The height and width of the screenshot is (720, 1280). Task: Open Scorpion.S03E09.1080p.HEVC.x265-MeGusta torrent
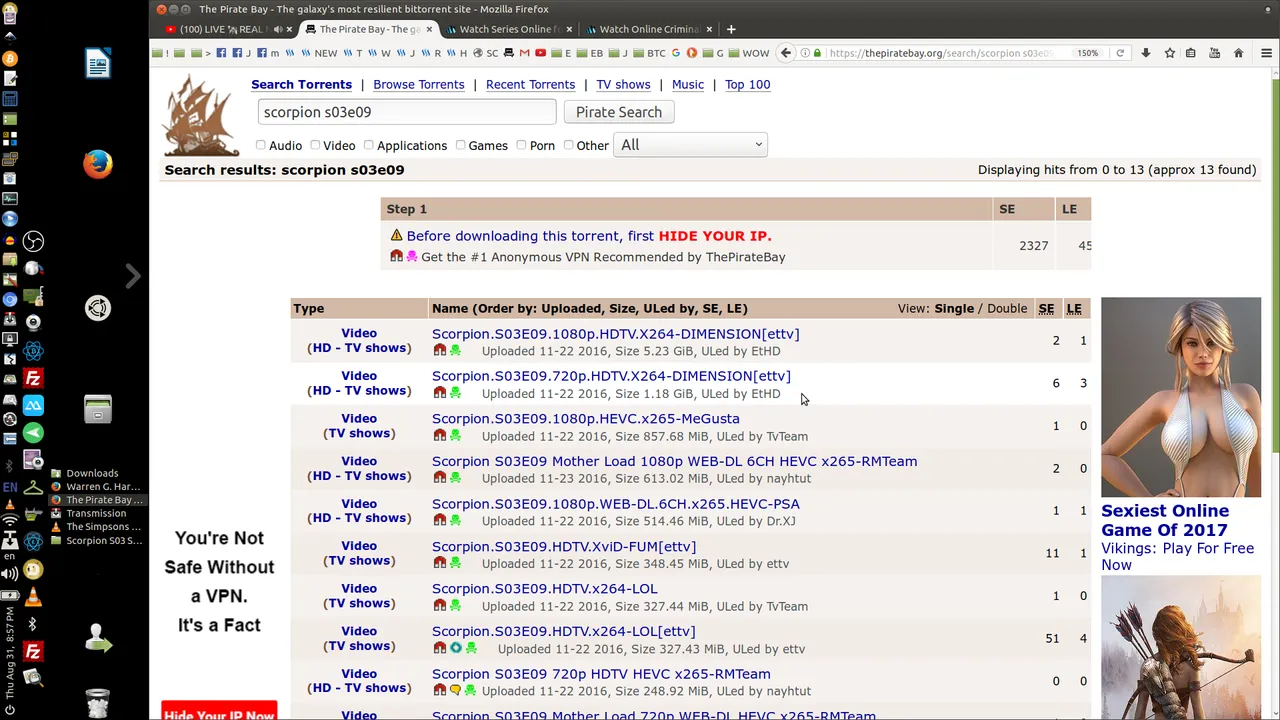click(585, 419)
